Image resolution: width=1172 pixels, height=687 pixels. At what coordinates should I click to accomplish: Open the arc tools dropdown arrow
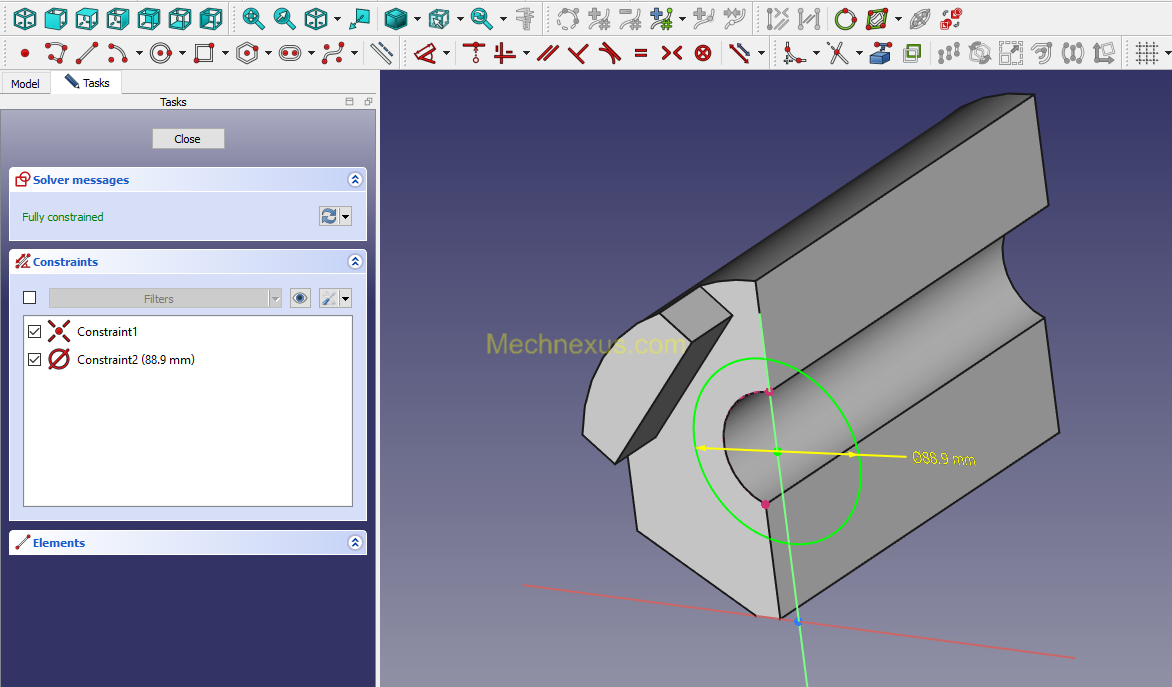139,53
